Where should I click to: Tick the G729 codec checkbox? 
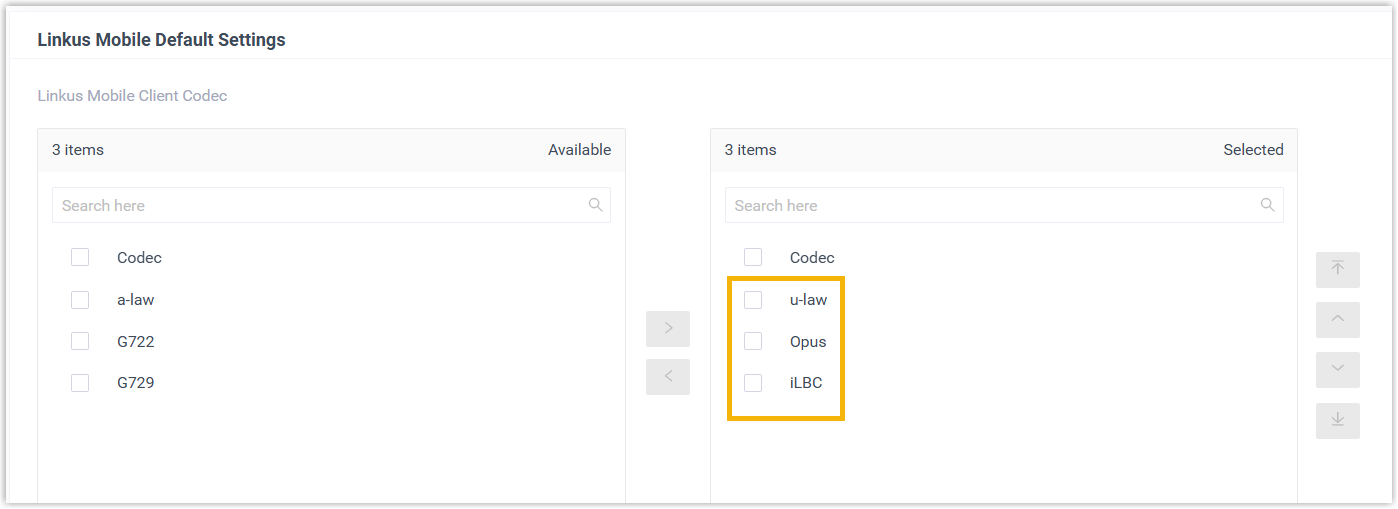tap(80, 383)
